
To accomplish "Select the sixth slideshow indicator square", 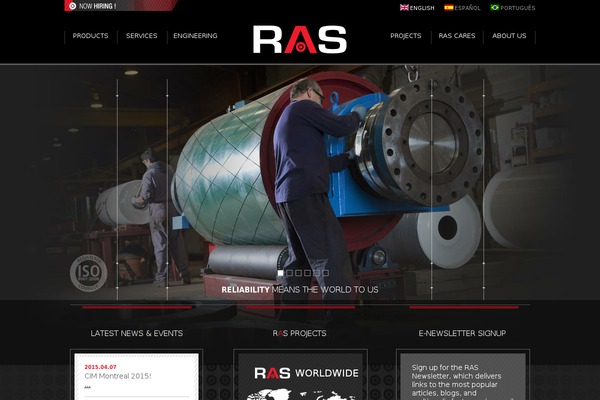I will pyautogui.click(x=325, y=273).
